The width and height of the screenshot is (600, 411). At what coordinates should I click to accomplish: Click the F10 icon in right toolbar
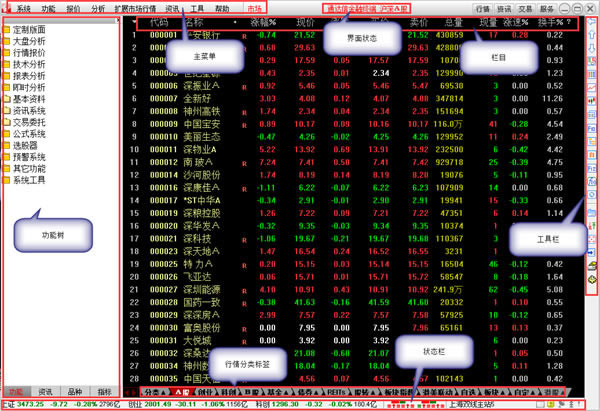click(592, 128)
